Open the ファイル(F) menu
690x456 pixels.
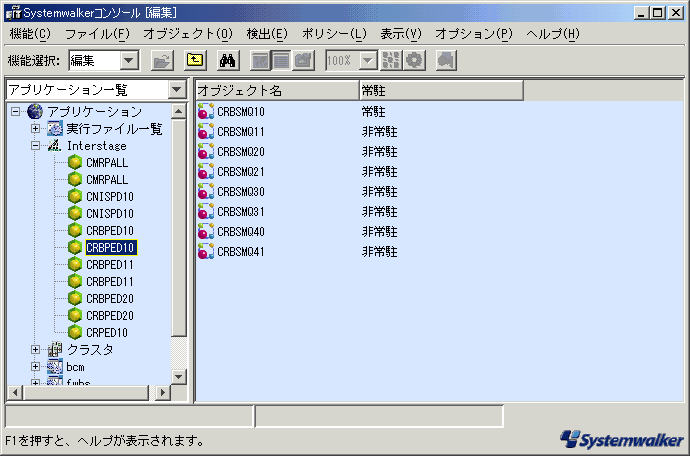(x=97, y=34)
